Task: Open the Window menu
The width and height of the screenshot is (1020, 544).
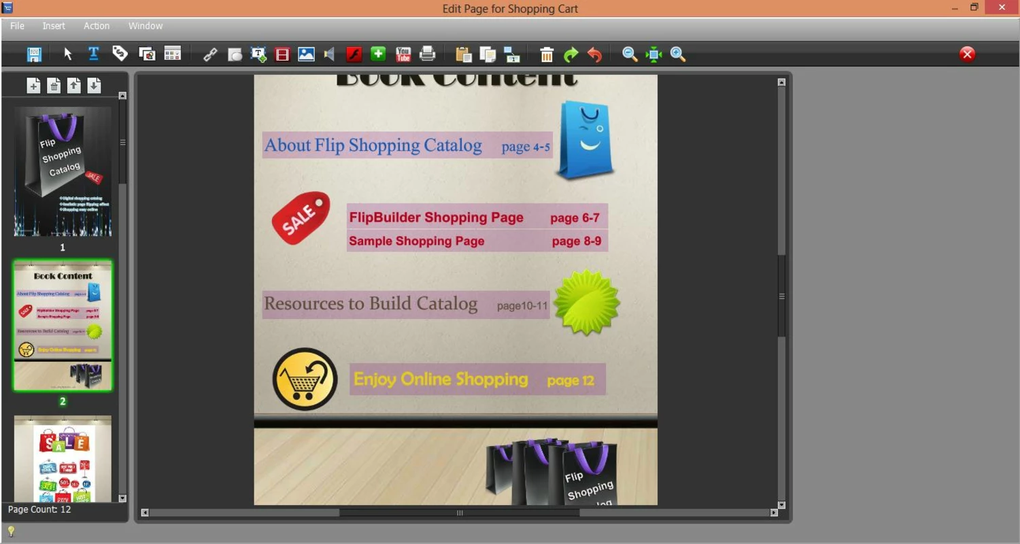Action: pos(145,26)
